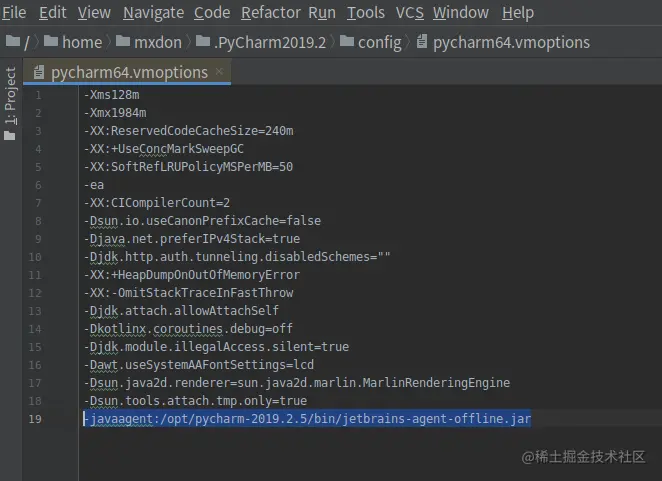The image size is (662, 481).
Task: Click the illegalAccess.silent=true line
Action: 216,347
